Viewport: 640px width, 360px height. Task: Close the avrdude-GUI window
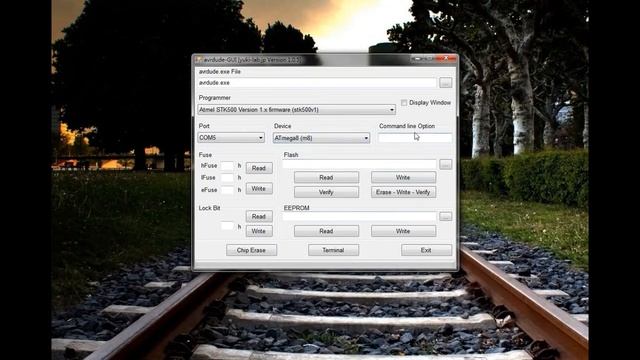446,59
